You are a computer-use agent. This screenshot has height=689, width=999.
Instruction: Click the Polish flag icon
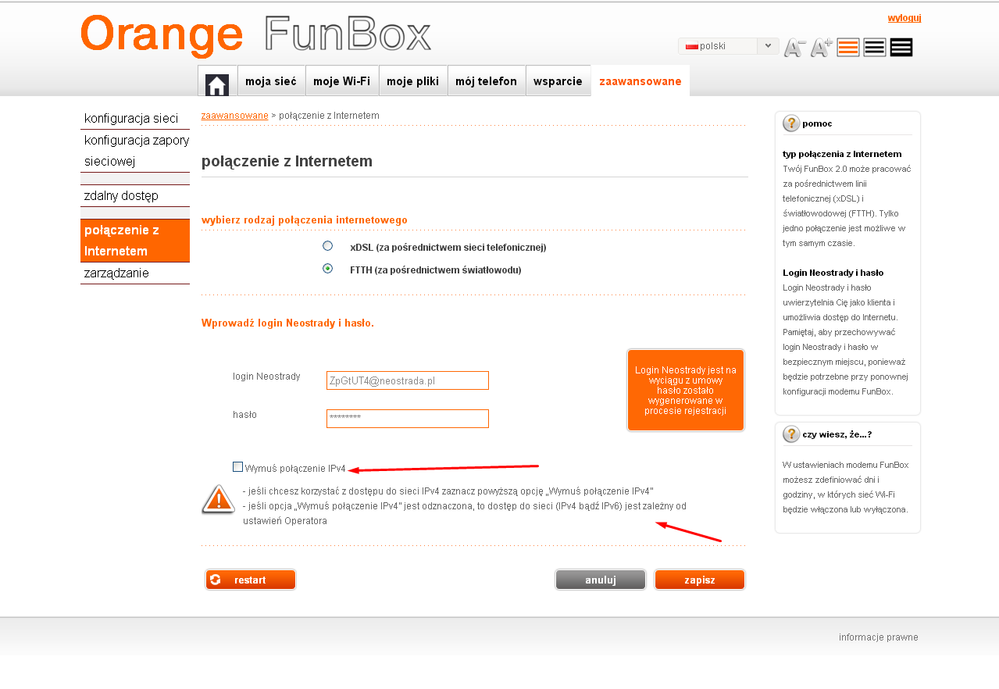(x=692, y=47)
